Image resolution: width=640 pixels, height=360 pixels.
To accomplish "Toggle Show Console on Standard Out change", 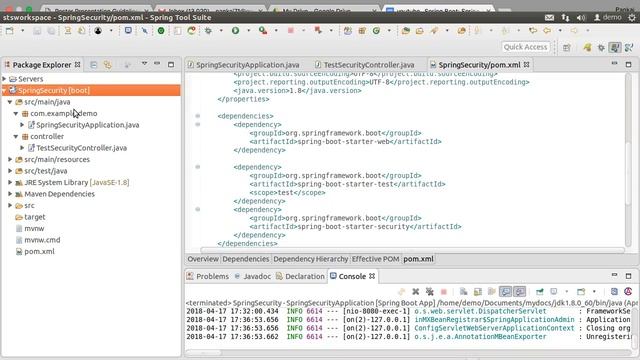I will pyautogui.click(x=505, y=291).
